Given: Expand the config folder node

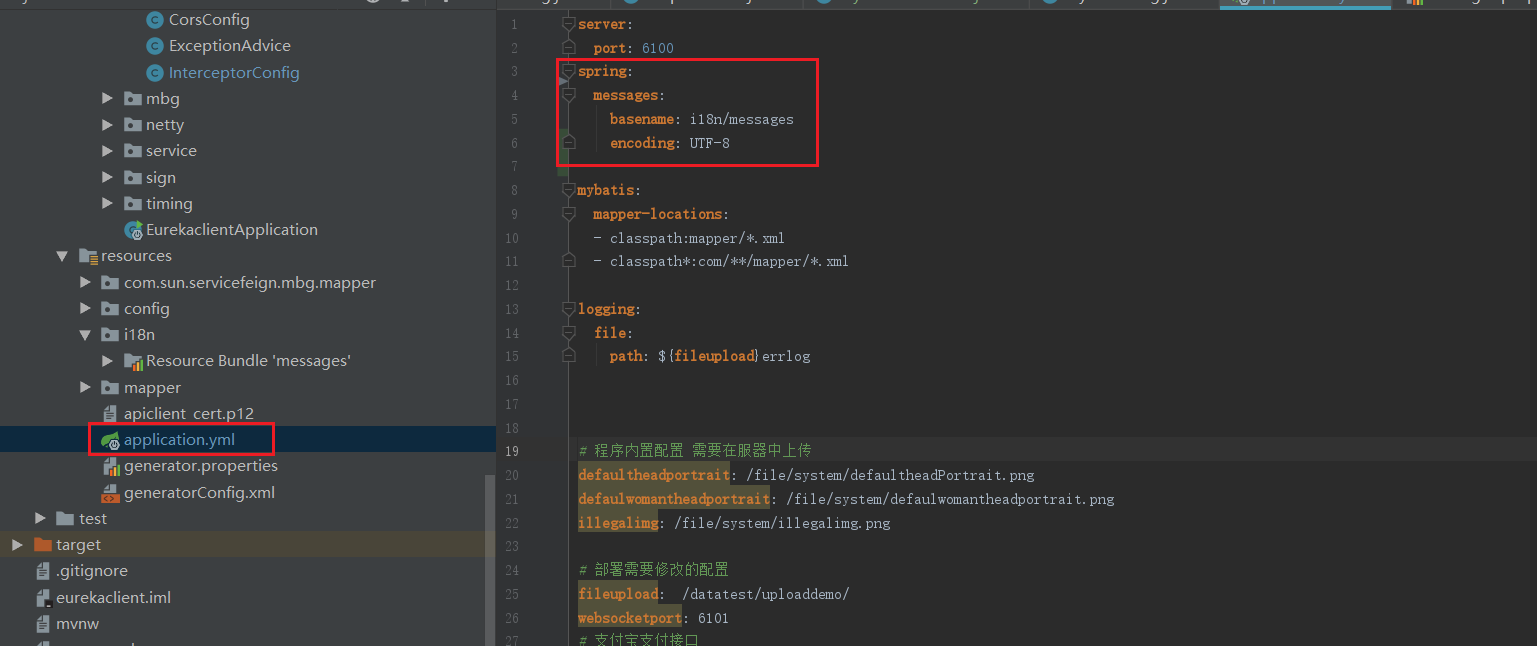Looking at the screenshot, I should 85,309.
